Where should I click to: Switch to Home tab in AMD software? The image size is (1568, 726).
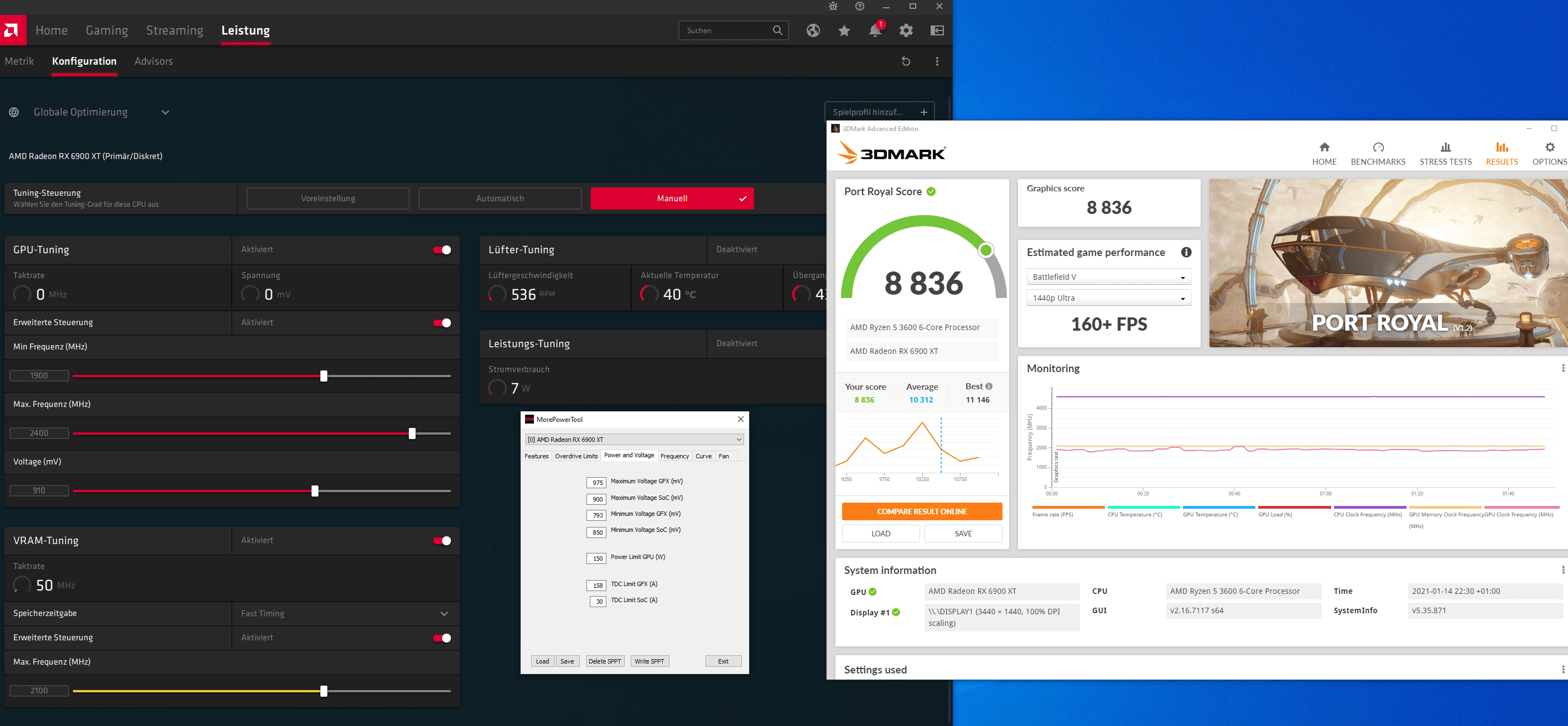pos(51,30)
